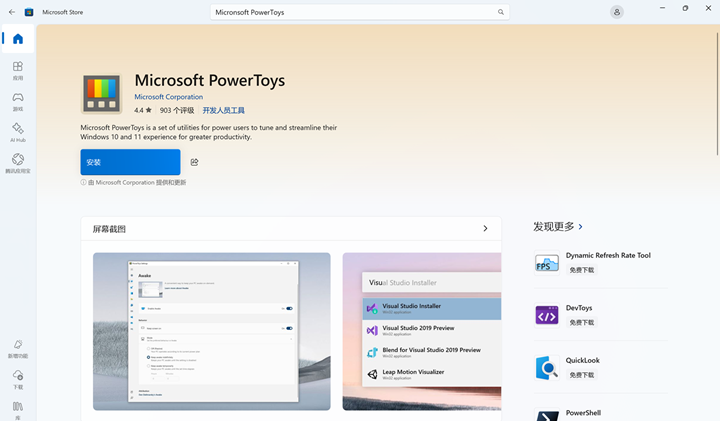The width and height of the screenshot is (720, 421).
Task: Install Microsoft PowerToys with blue button
Action: [x=130, y=162]
